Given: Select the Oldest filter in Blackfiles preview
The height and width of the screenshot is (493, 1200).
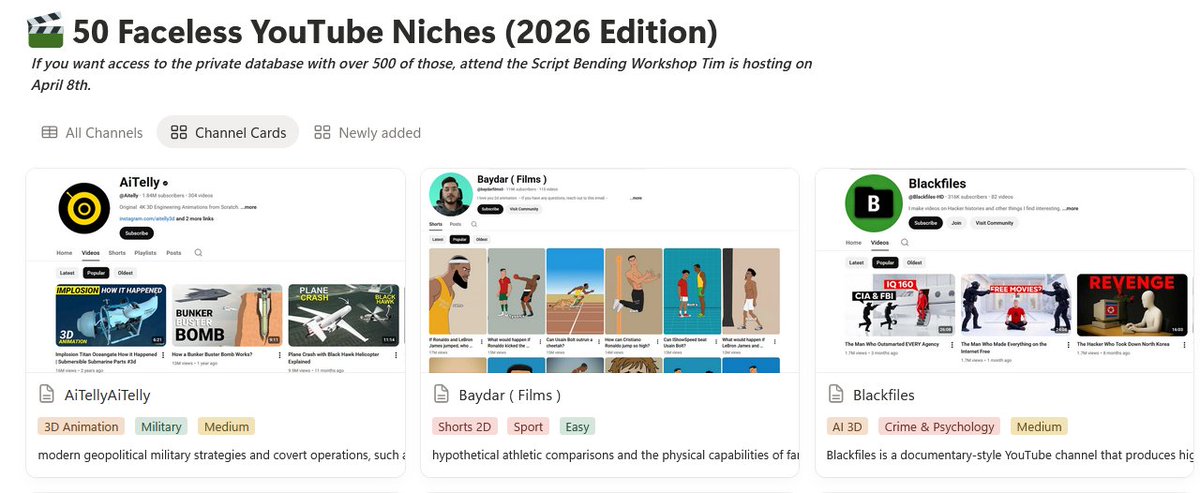Looking at the screenshot, I should point(916,262).
